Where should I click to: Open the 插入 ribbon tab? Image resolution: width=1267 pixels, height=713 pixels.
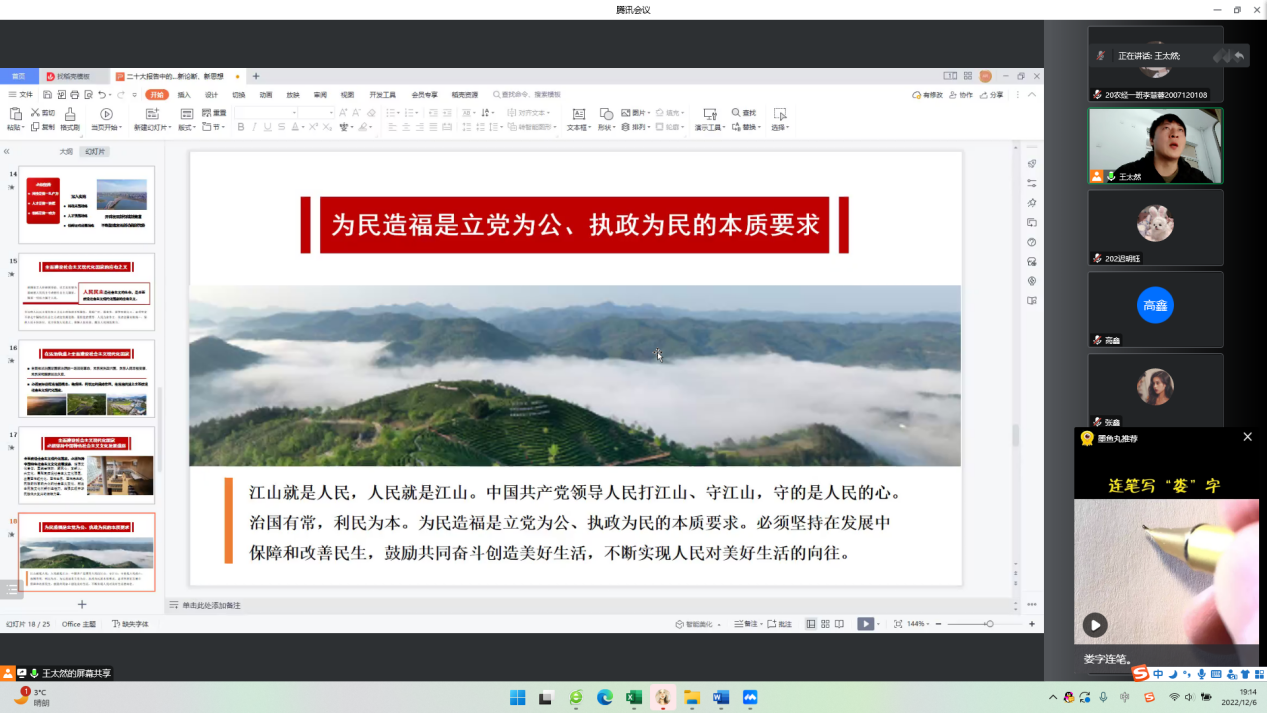[x=184, y=95]
